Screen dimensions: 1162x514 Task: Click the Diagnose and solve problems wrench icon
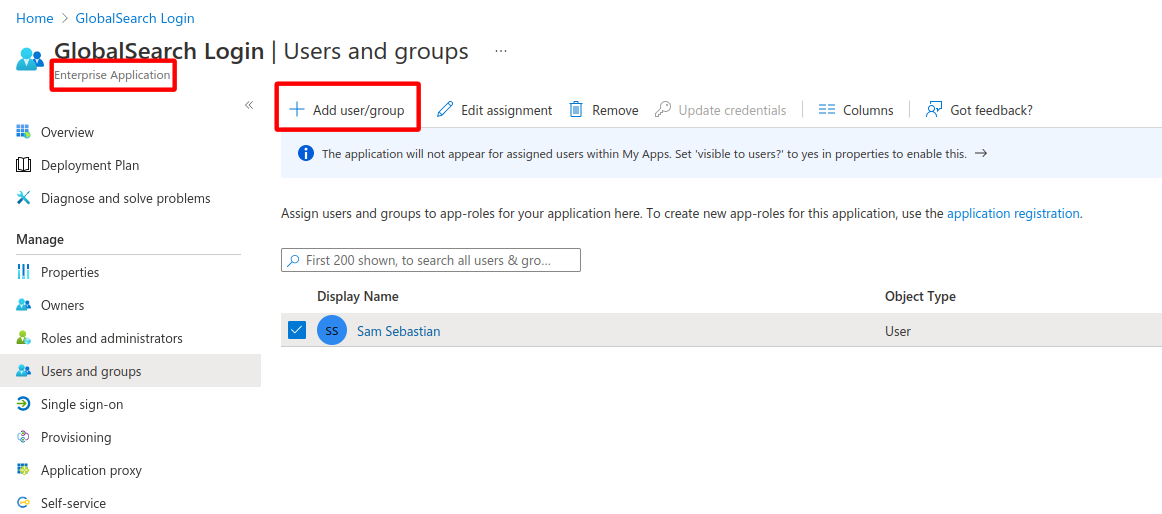point(23,198)
